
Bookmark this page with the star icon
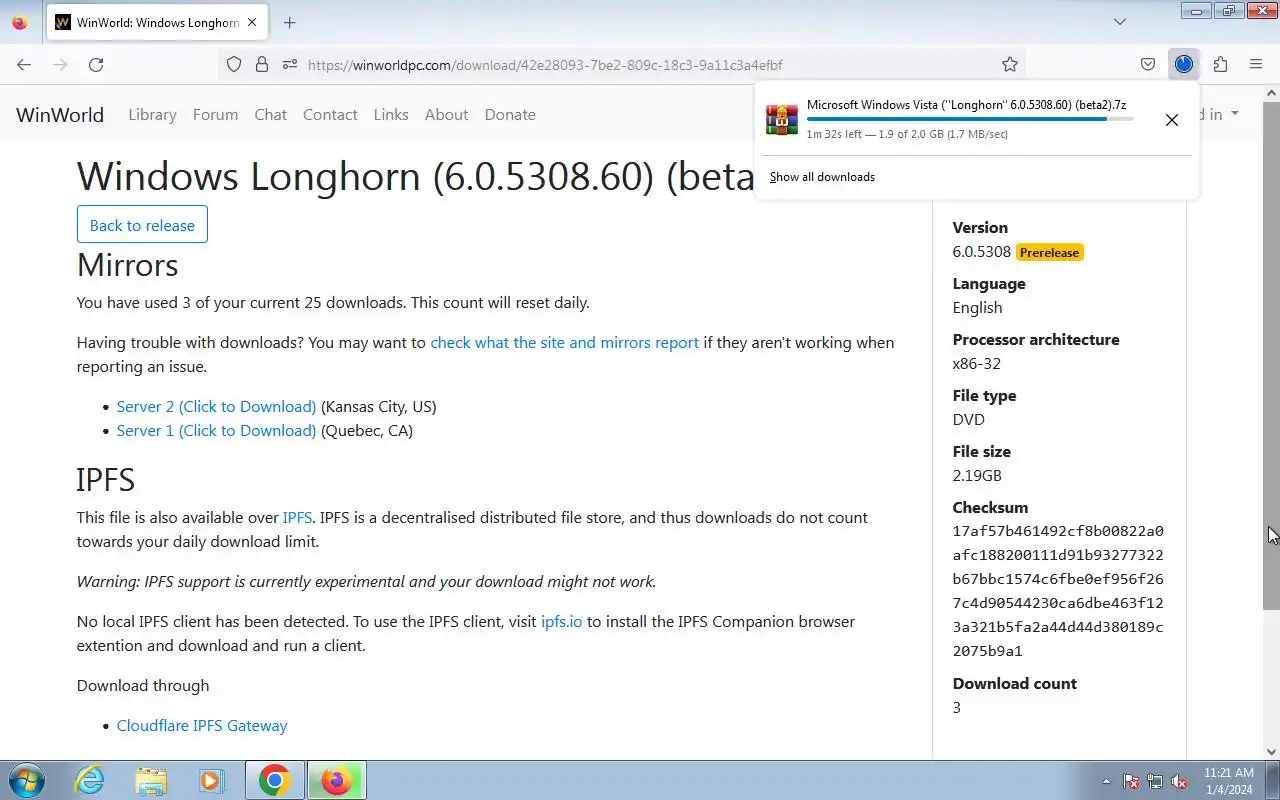pos(1010,65)
